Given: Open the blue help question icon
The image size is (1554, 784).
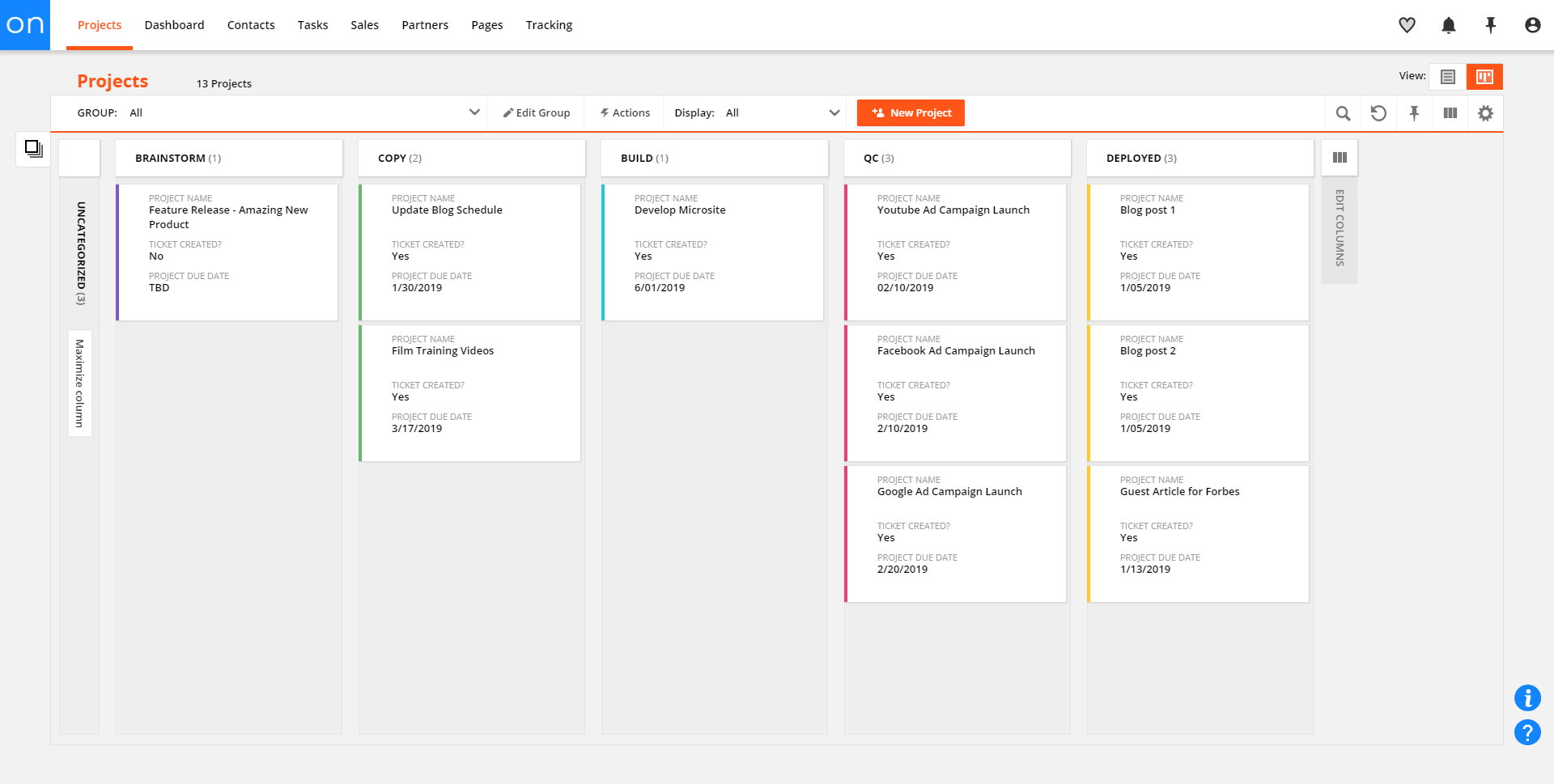Looking at the screenshot, I should (1527, 732).
